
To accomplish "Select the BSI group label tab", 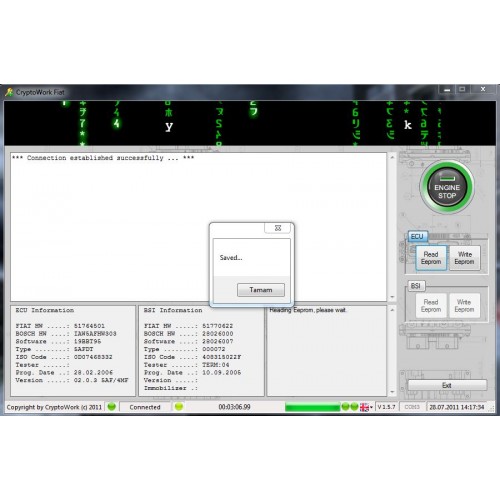I will click(416, 286).
